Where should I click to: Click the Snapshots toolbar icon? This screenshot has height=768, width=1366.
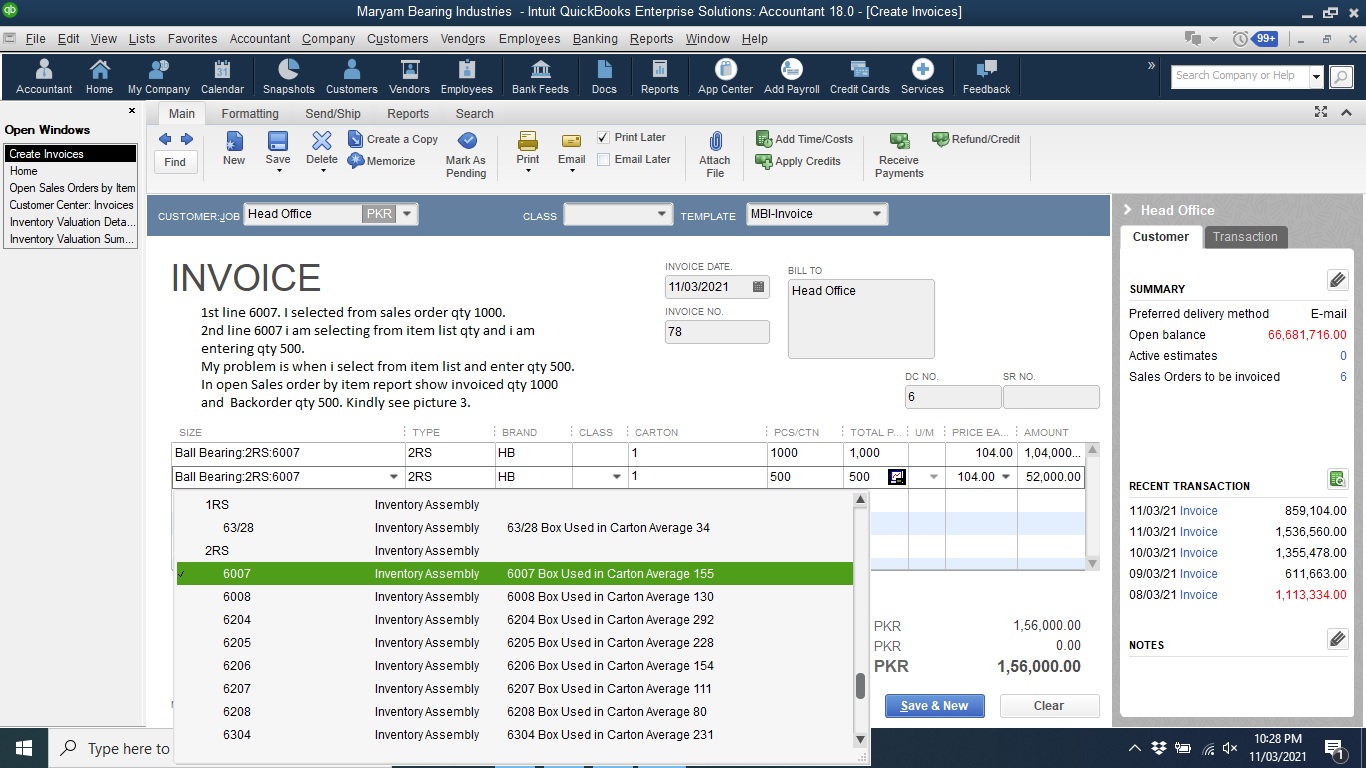click(x=288, y=75)
